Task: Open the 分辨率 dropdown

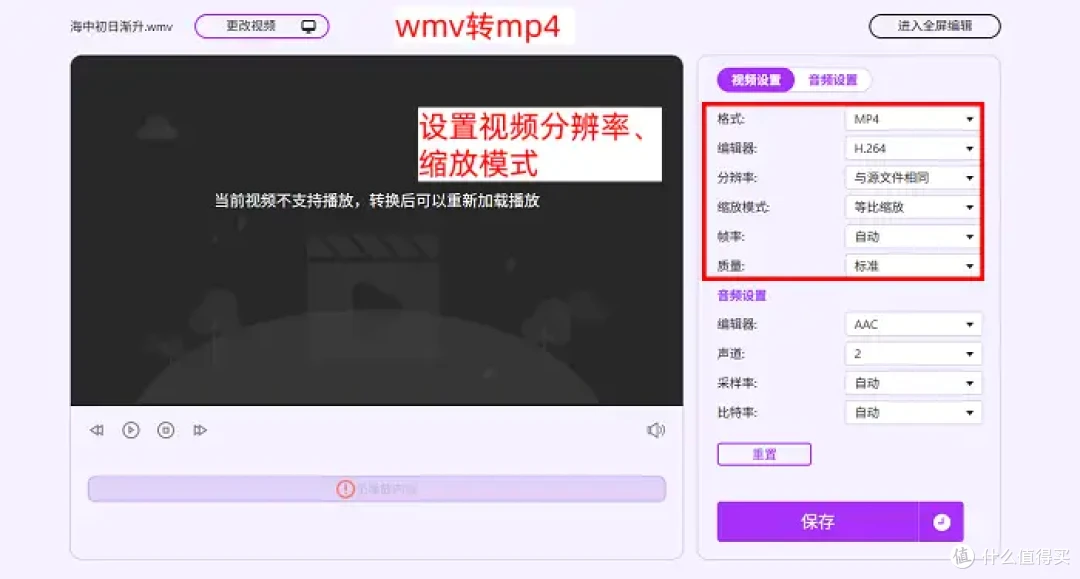Action: 913,178
